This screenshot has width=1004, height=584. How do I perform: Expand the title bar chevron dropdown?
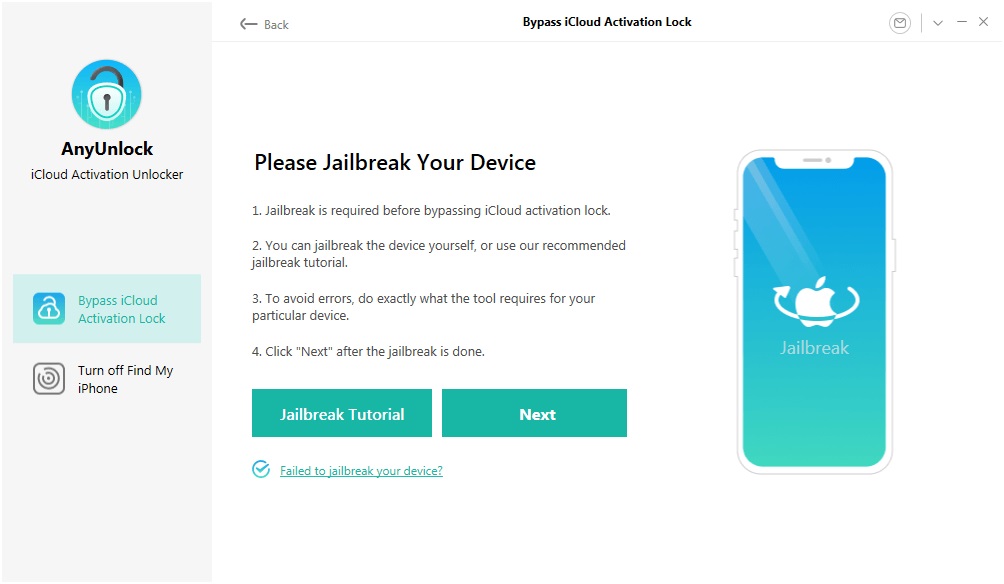pyautogui.click(x=938, y=22)
